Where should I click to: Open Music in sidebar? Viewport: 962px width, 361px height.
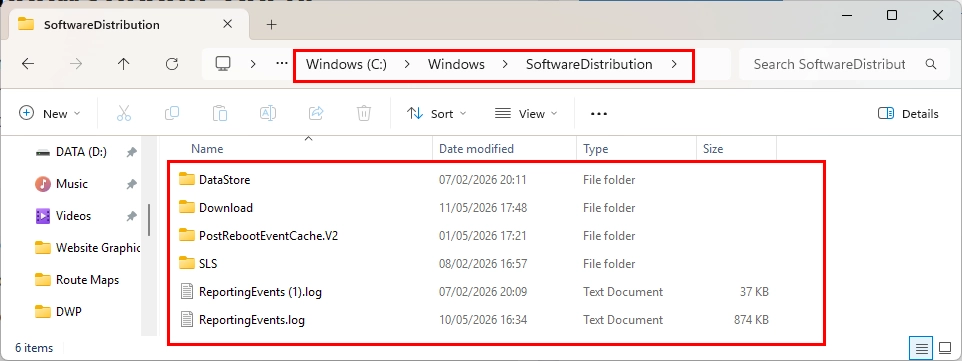pos(72,184)
